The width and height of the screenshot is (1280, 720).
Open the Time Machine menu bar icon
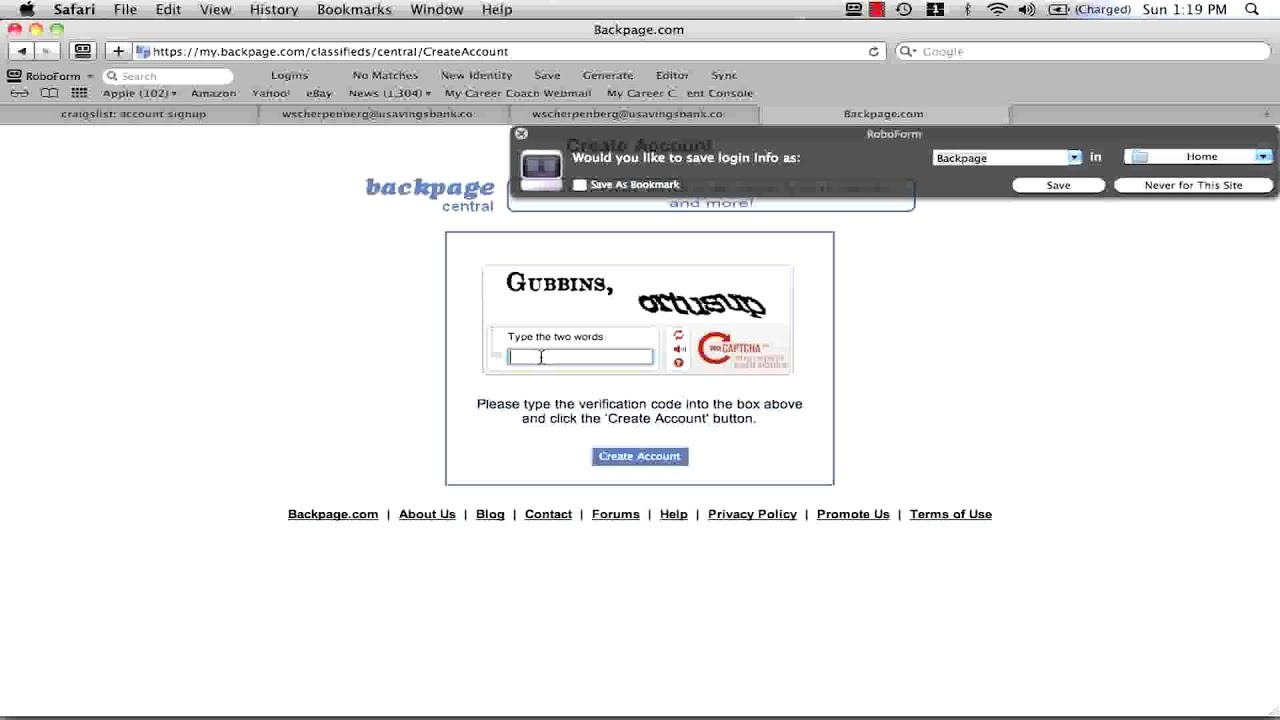click(904, 9)
